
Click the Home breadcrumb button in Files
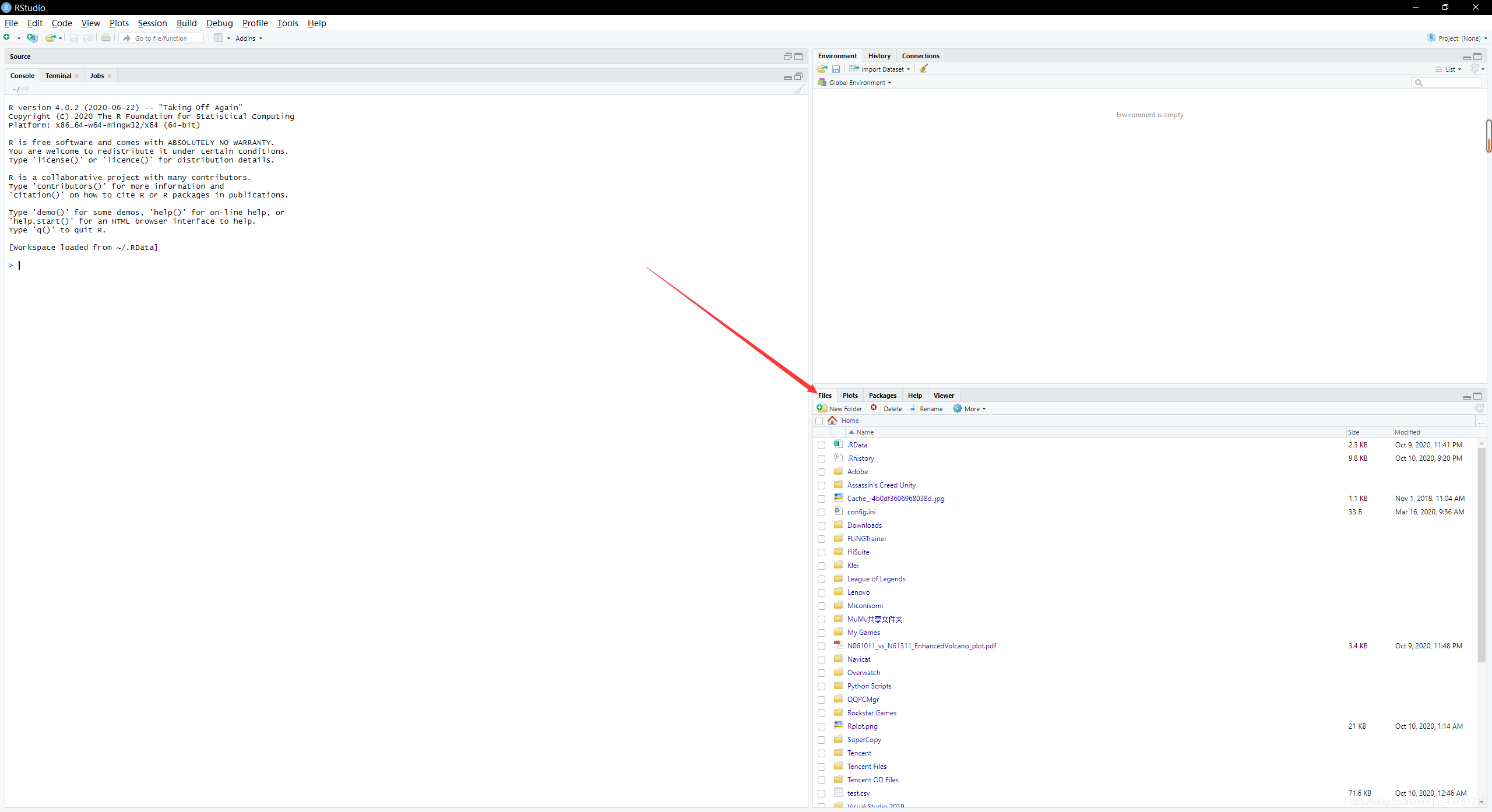coord(850,420)
